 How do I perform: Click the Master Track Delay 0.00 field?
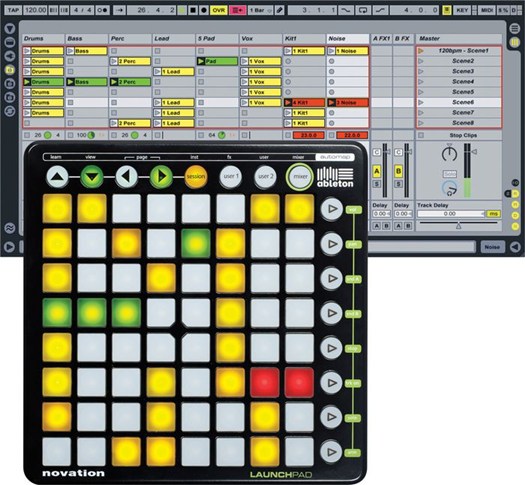450,214
